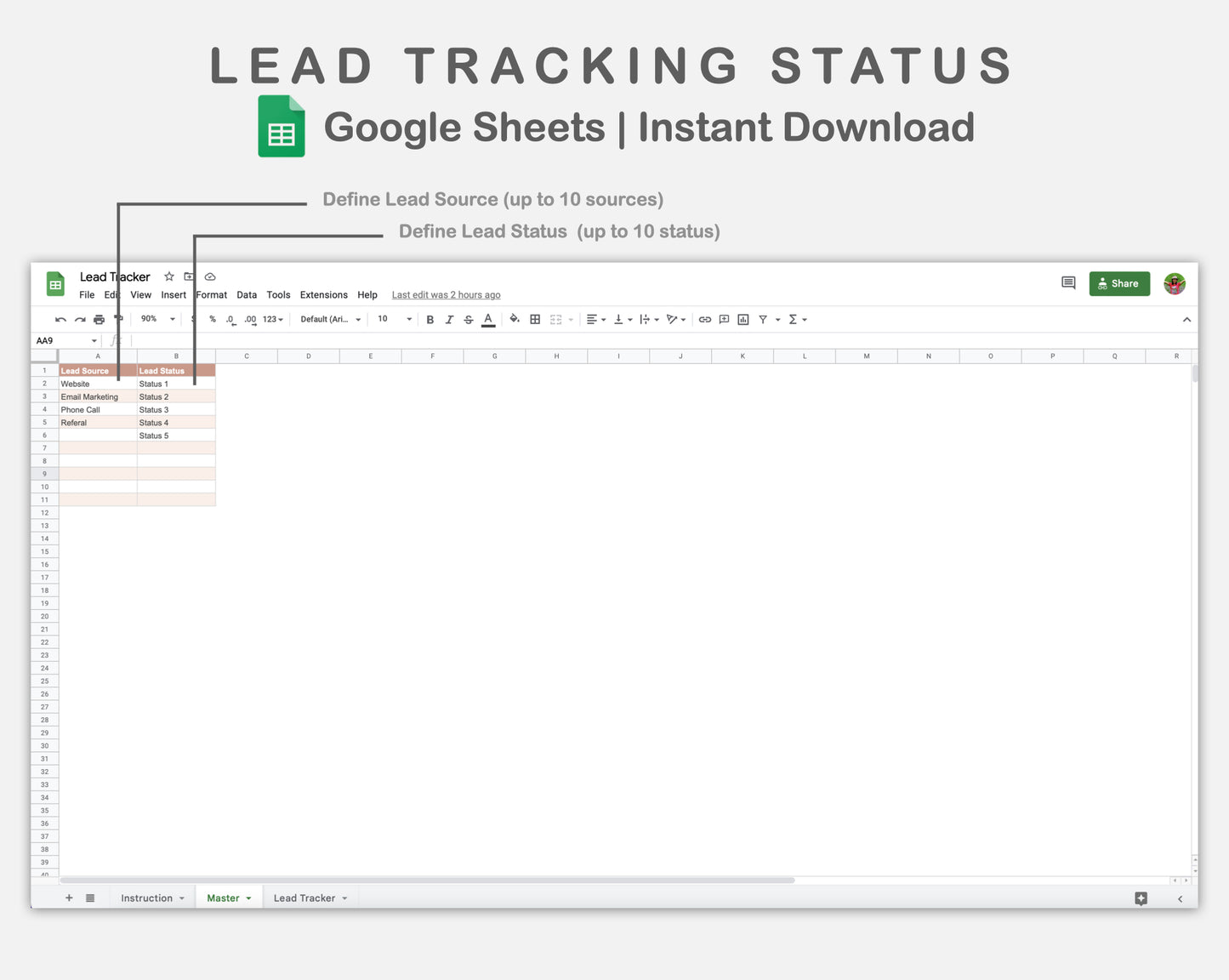Click the Share button
This screenshot has height=980, width=1229.
(1119, 283)
